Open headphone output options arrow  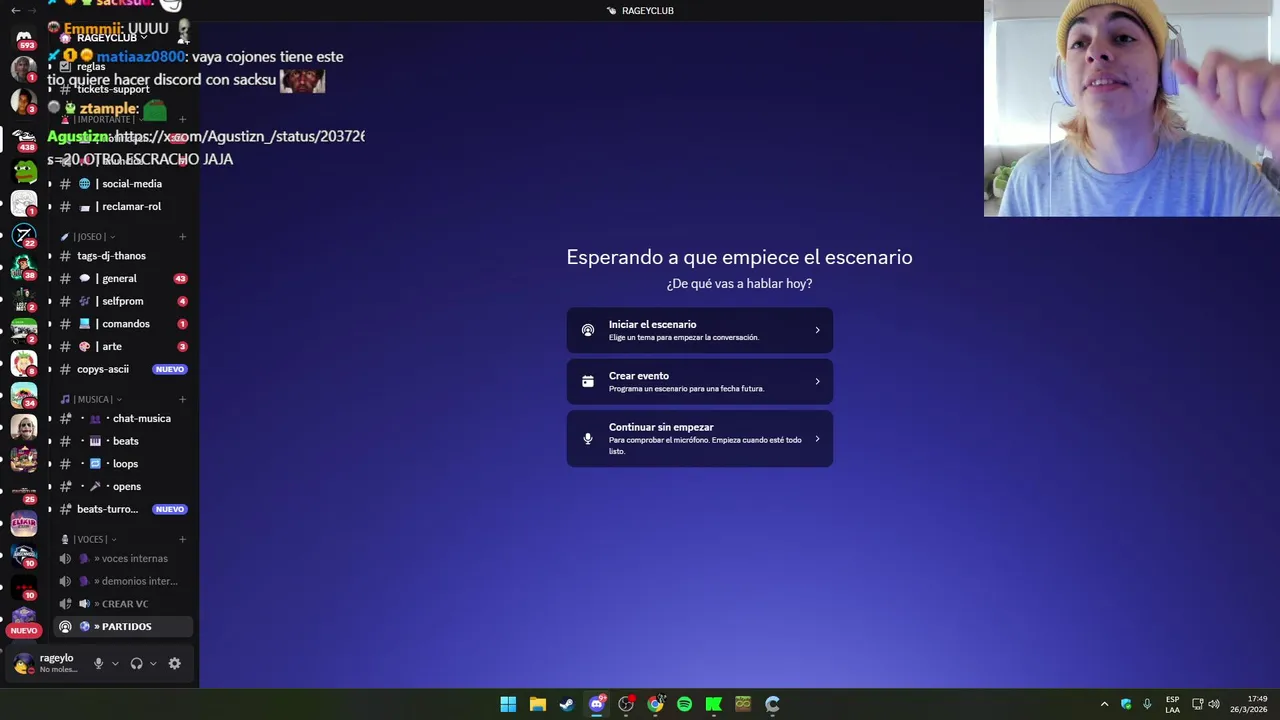click(x=153, y=663)
